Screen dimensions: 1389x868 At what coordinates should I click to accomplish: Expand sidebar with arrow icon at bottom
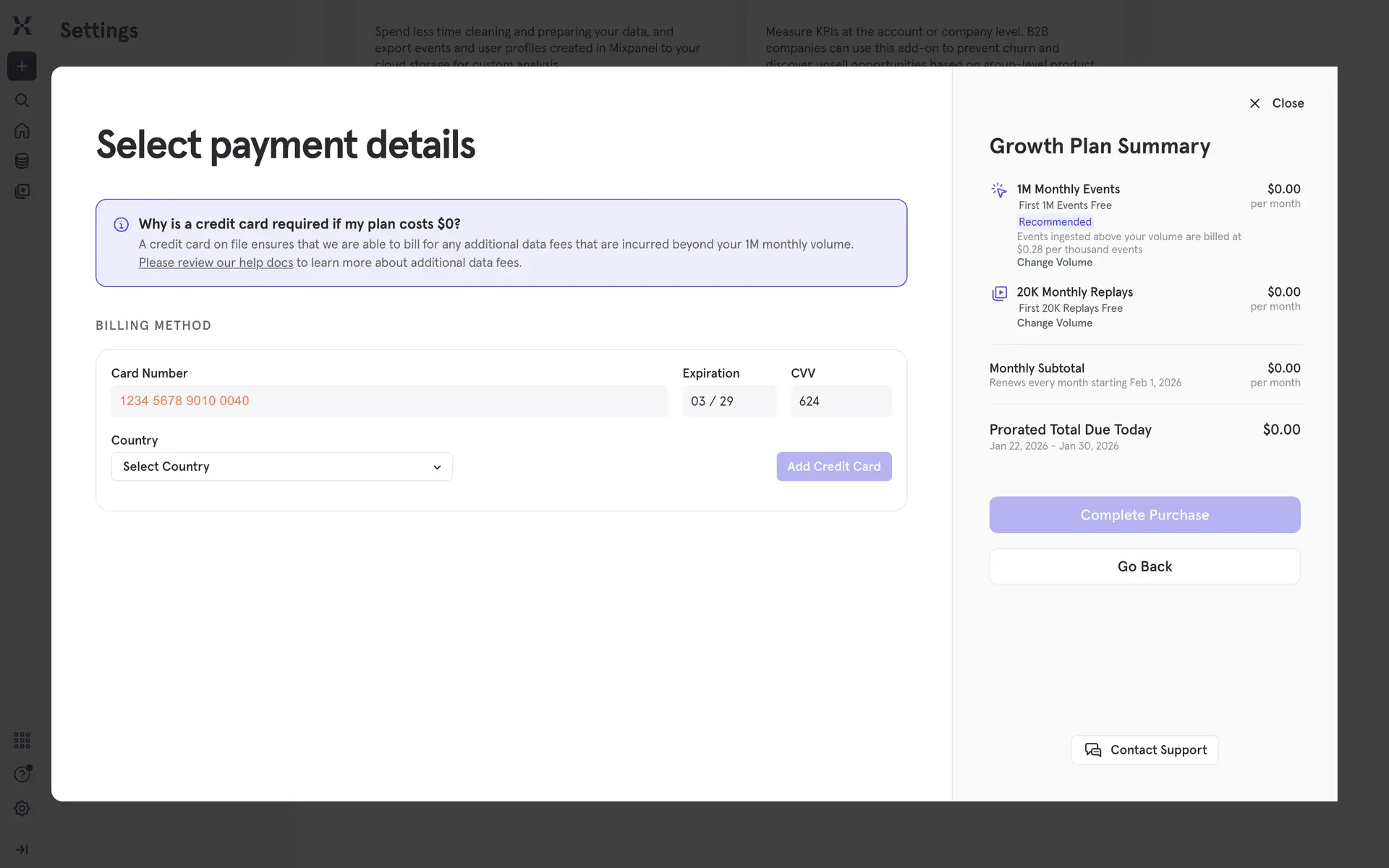click(x=22, y=850)
